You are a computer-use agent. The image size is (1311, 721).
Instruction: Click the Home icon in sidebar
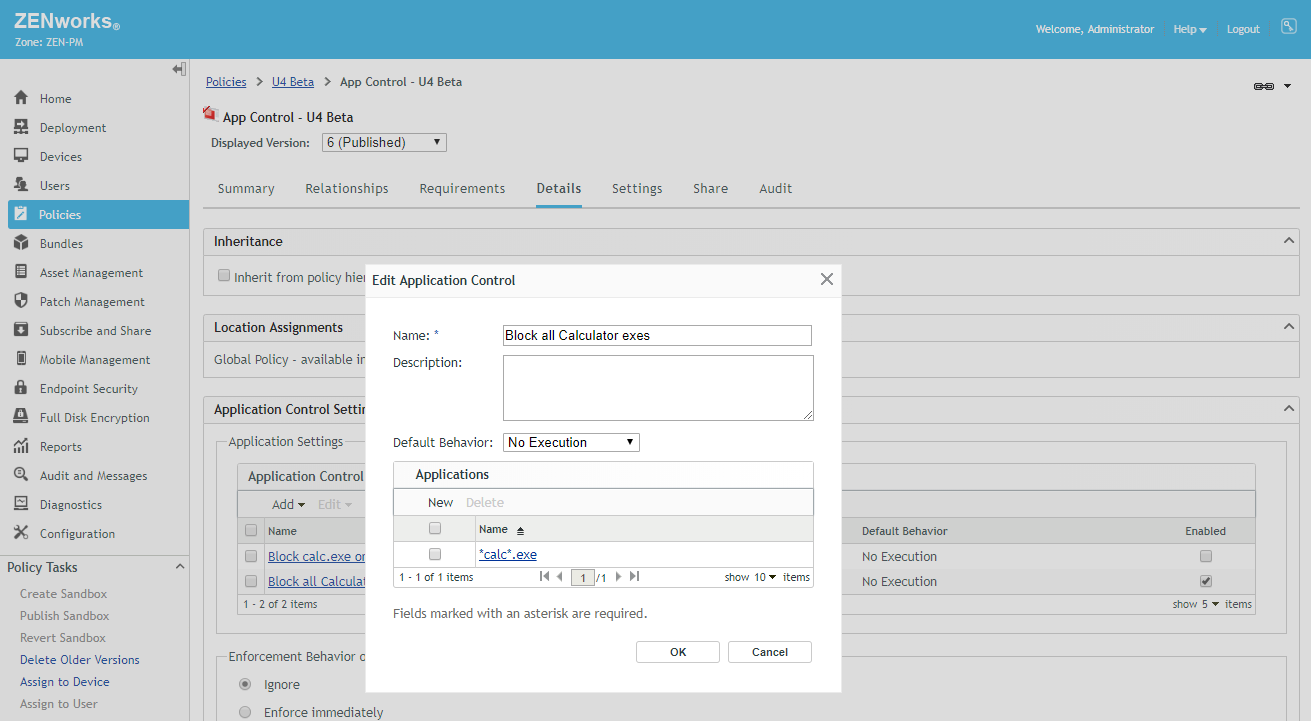(20, 98)
